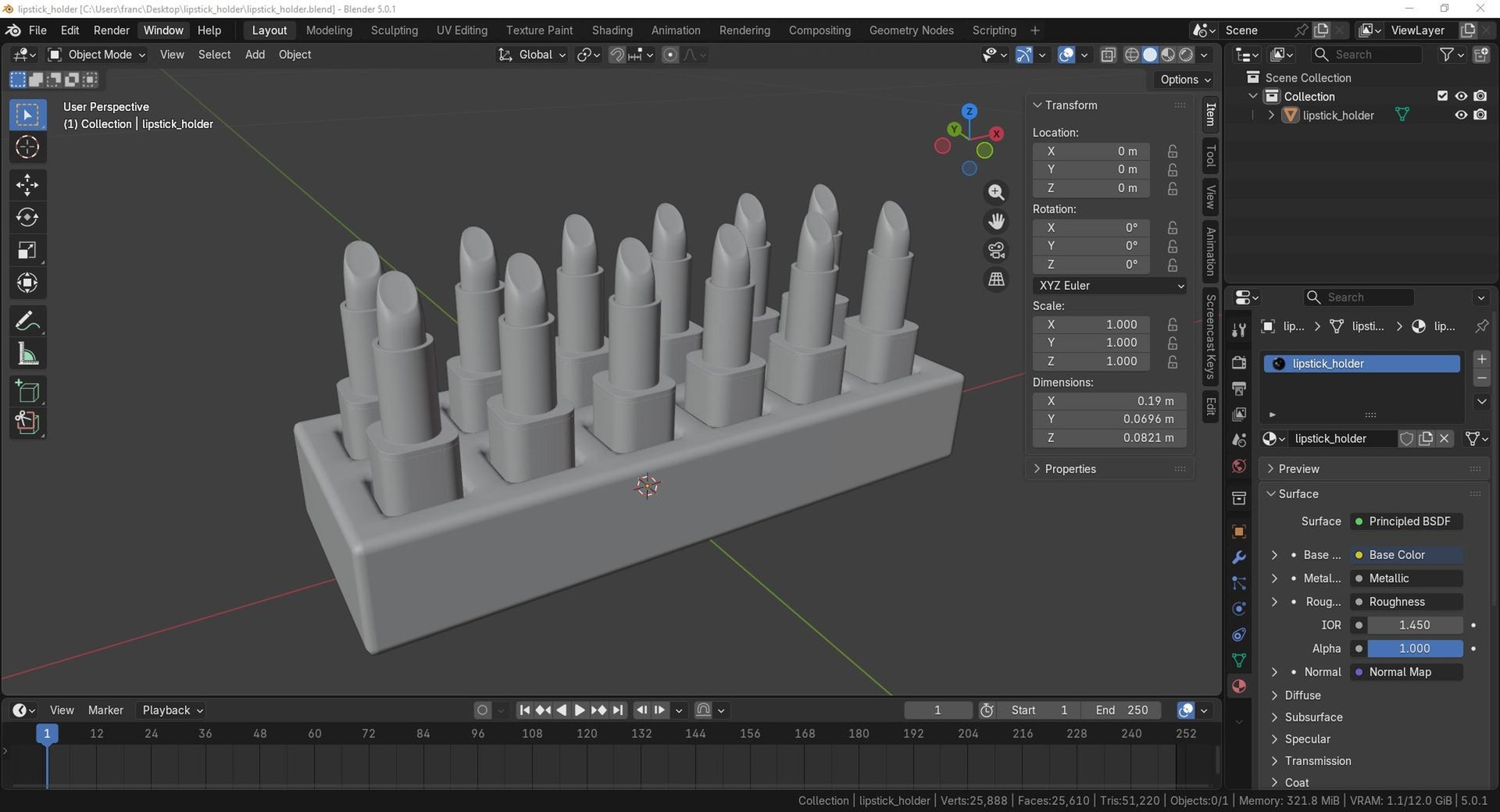Disable lipstick_holder in renders
This screenshot has height=812, width=1500.
(1480, 115)
